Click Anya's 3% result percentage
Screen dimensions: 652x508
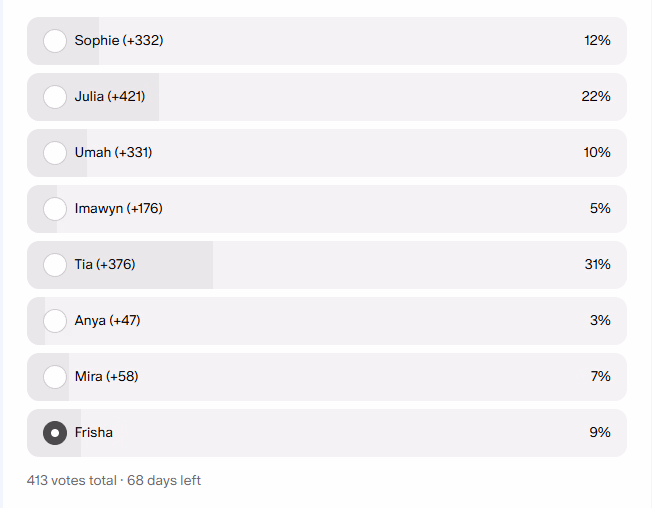click(600, 321)
